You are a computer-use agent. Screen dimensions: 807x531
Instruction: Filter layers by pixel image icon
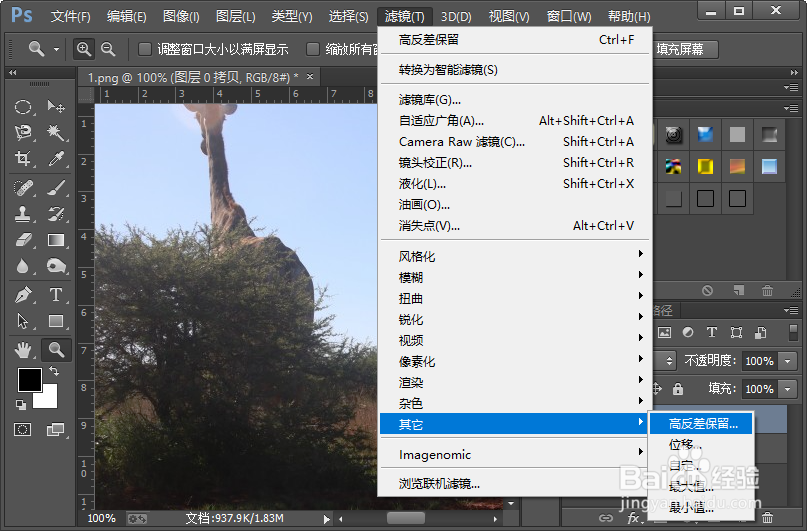[x=664, y=332]
